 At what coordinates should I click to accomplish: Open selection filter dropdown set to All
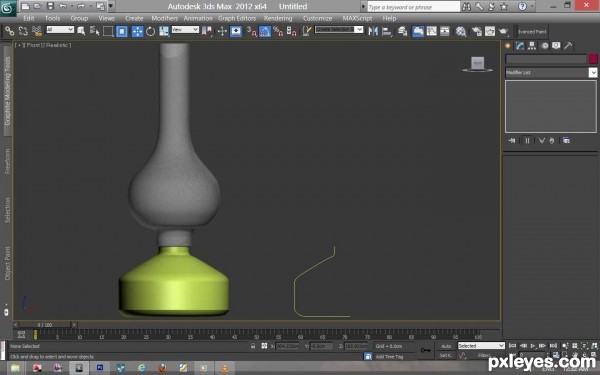click(x=60, y=29)
